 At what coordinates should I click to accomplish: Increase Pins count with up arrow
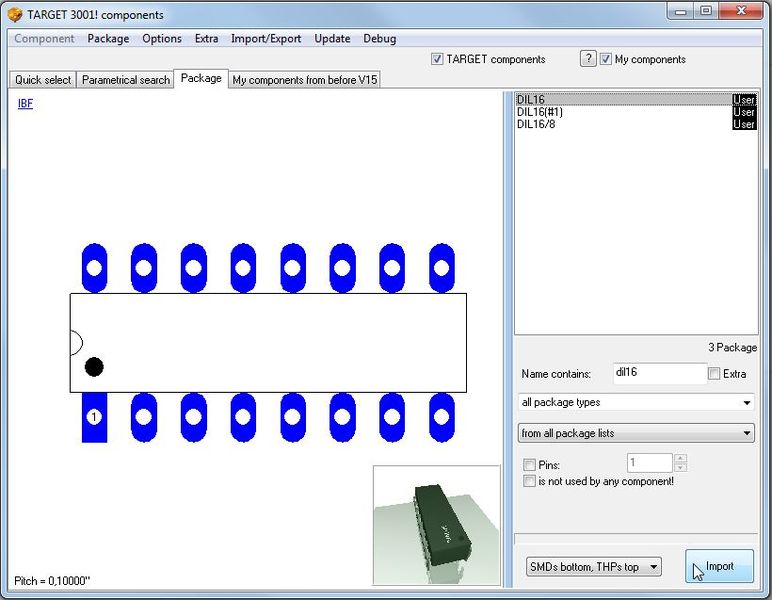[680, 458]
